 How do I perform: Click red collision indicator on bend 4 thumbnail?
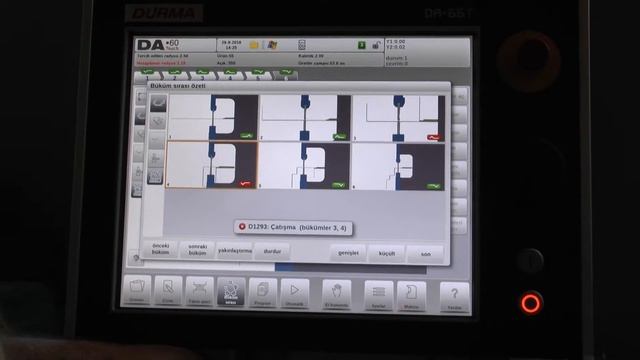click(245, 184)
